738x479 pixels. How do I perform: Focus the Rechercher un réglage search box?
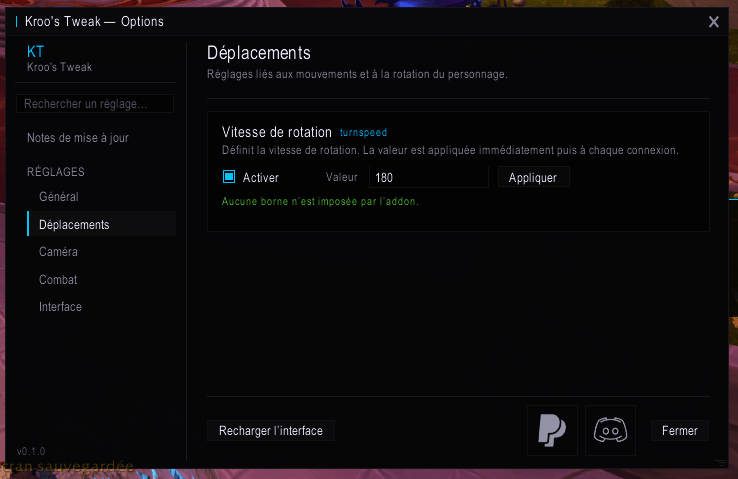[95, 104]
